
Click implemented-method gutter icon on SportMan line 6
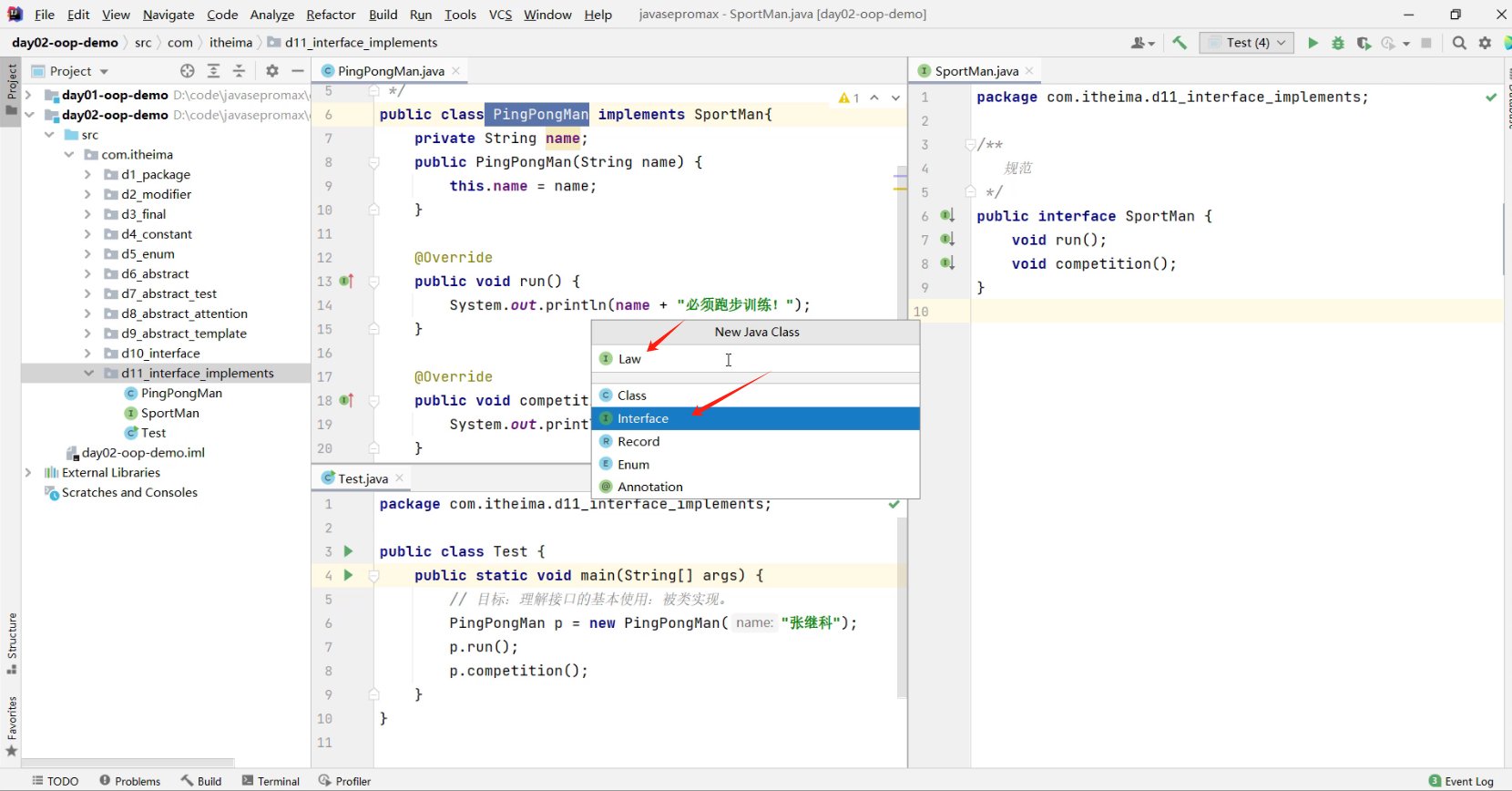point(947,216)
